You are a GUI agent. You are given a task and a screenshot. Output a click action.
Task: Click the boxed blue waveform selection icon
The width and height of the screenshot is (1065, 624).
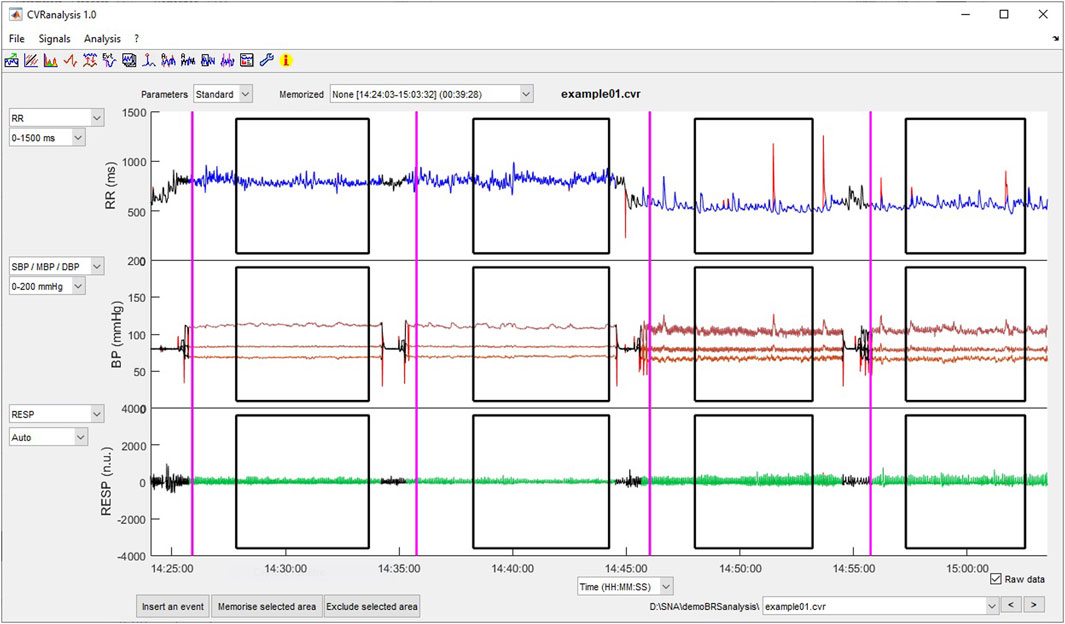[208, 60]
